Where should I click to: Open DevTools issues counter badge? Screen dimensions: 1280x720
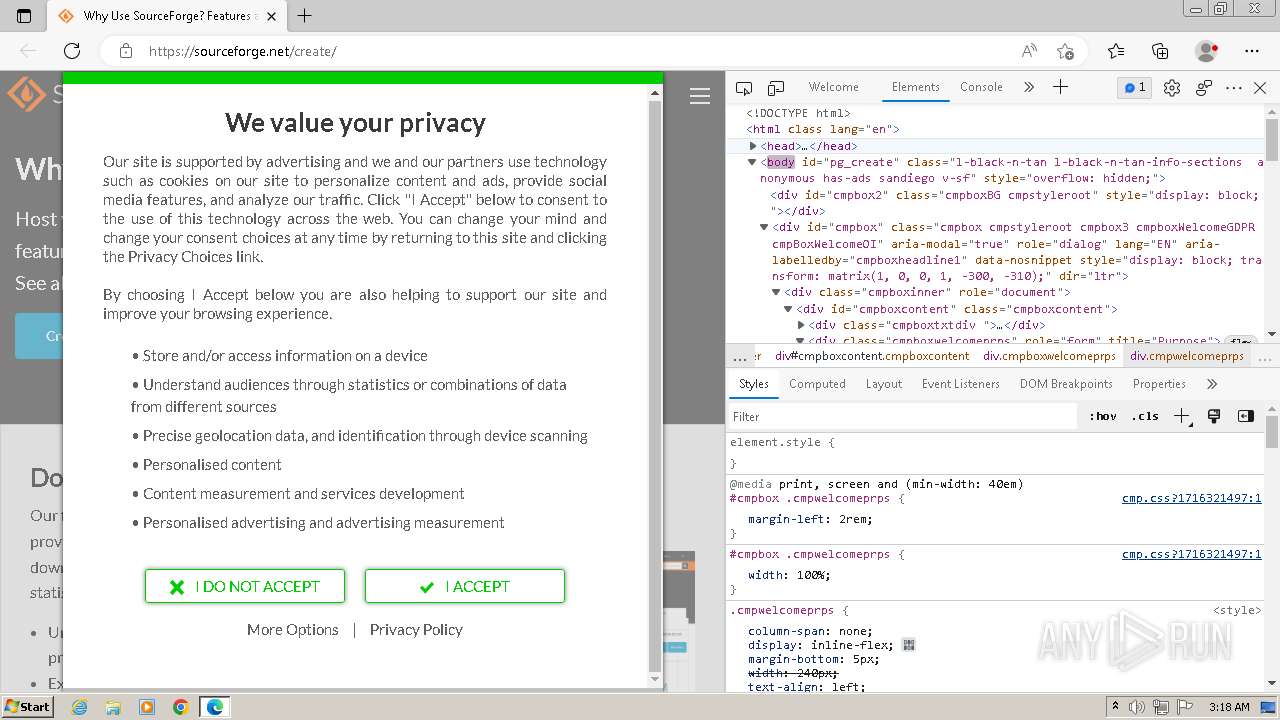(1135, 88)
